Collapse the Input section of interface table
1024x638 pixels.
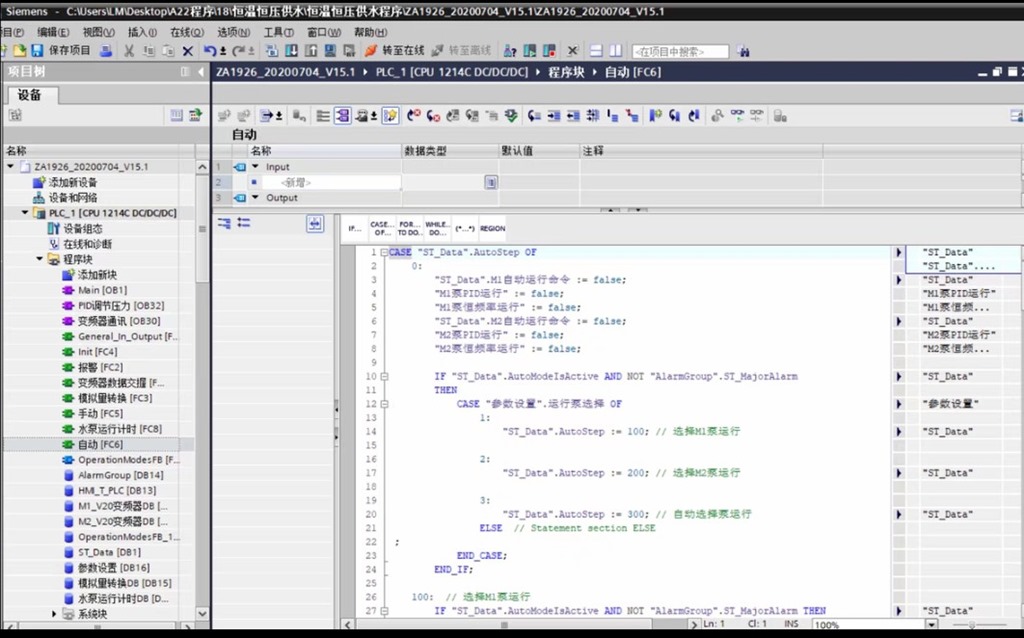[x=255, y=167]
